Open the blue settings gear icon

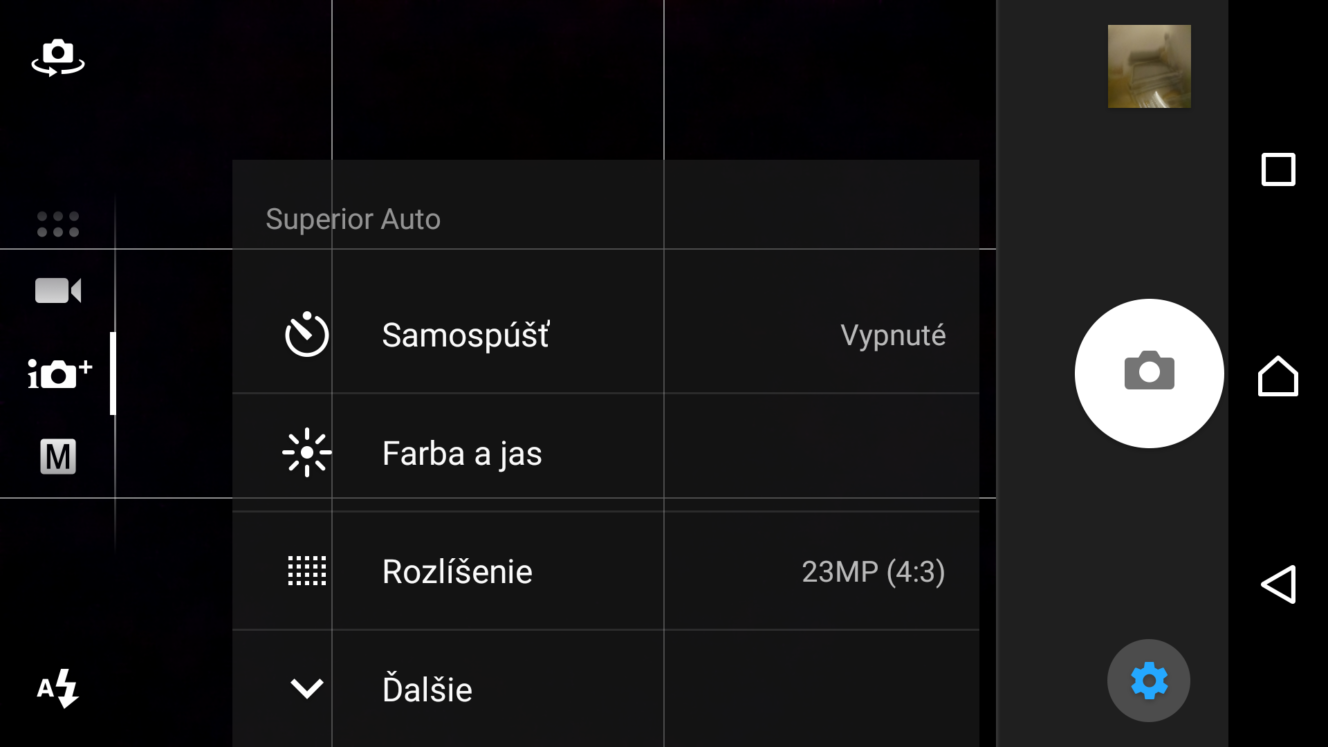(x=1149, y=681)
